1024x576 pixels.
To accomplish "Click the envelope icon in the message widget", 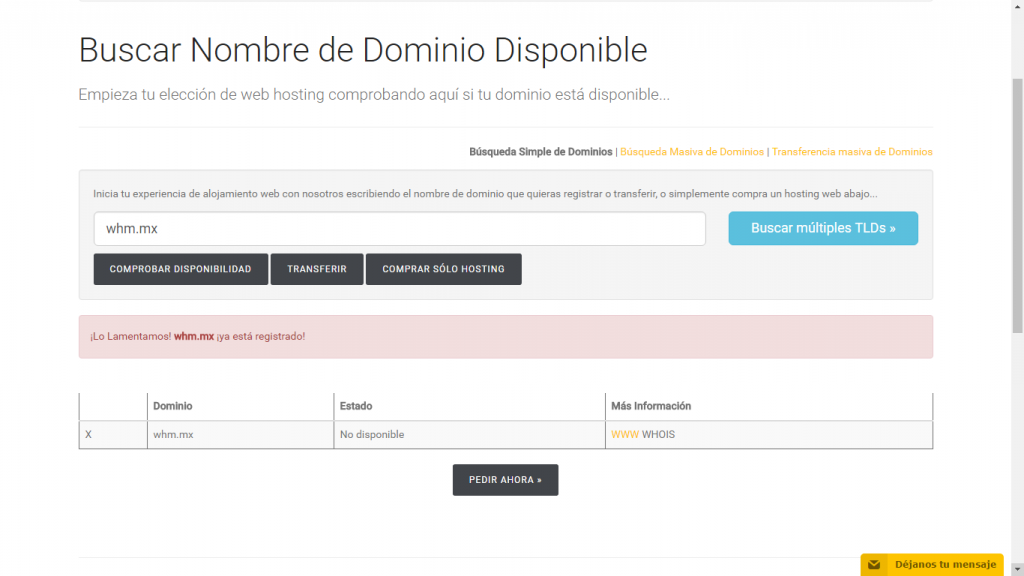I will coord(874,565).
